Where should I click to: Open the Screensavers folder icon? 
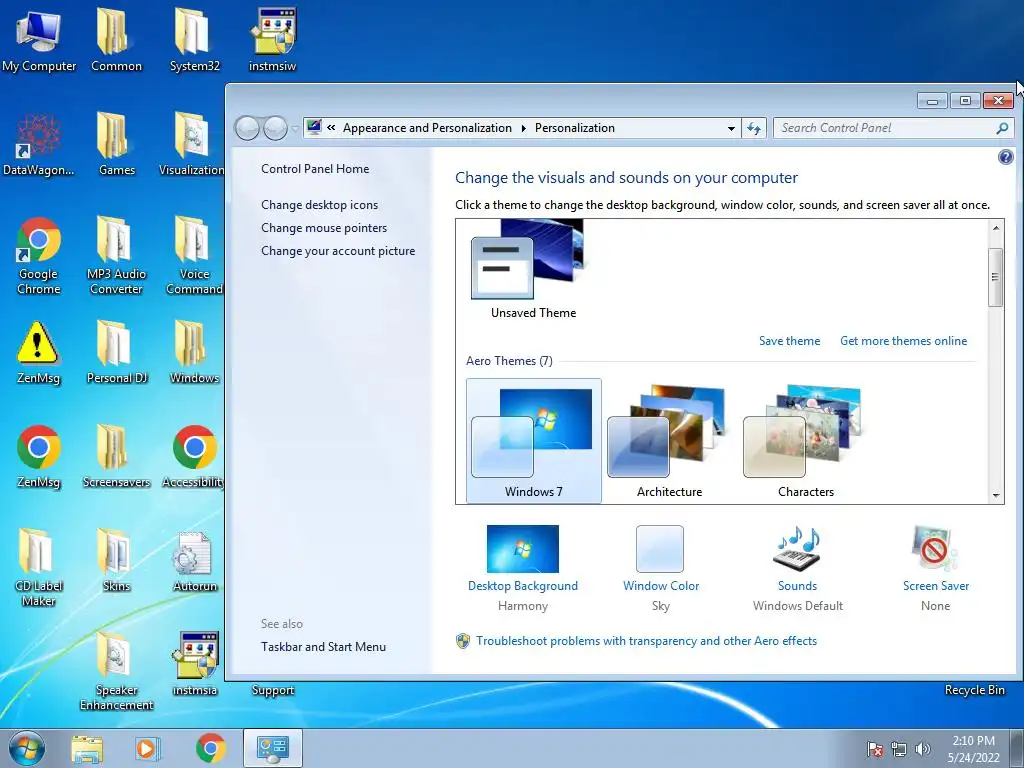coord(116,456)
